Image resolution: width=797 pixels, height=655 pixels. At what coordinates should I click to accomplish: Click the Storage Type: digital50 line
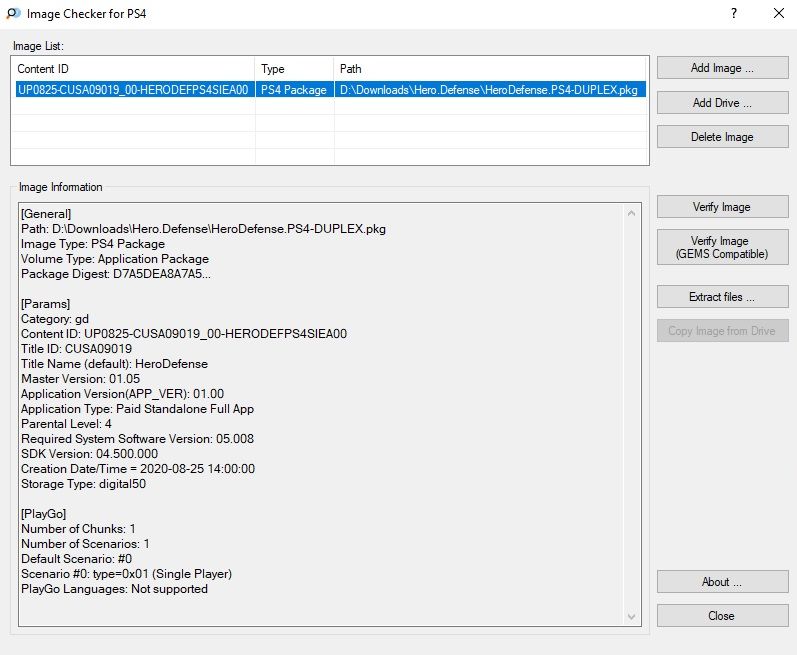pos(83,484)
